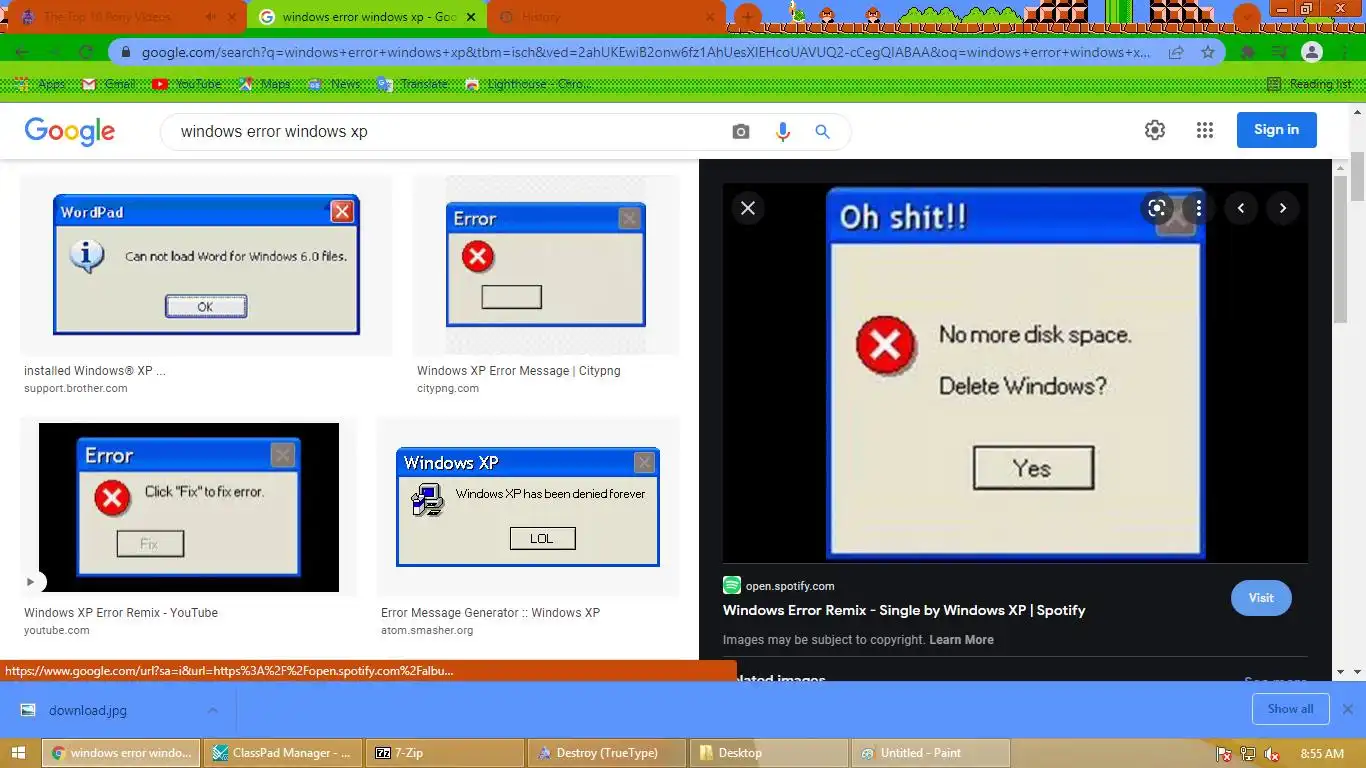
Task: Share this page from address bar
Action: (x=1176, y=52)
